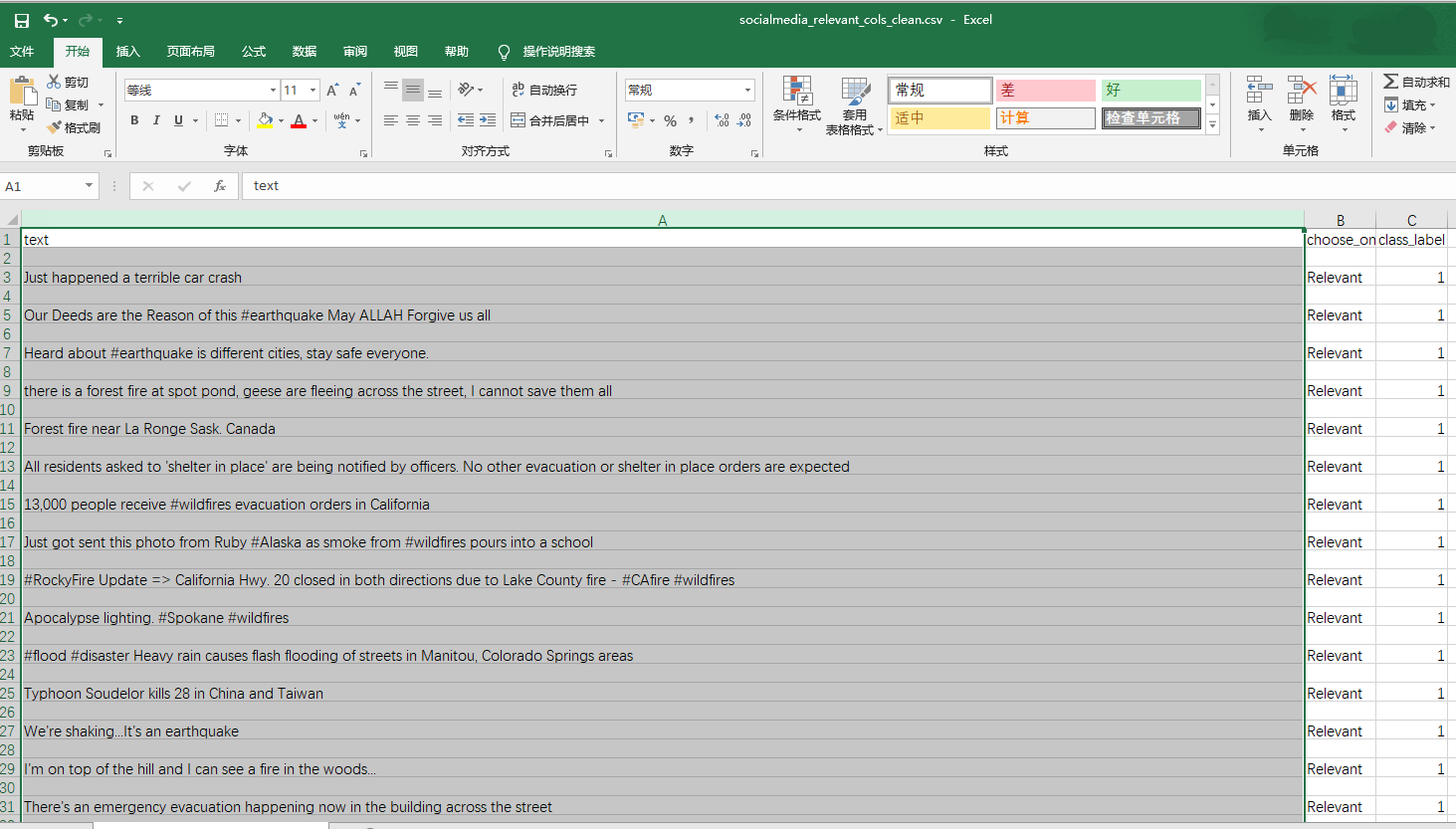Image resolution: width=1456 pixels, height=829 pixels.
Task: Expand 合并后居中 merge options arrow
Action: click(601, 120)
